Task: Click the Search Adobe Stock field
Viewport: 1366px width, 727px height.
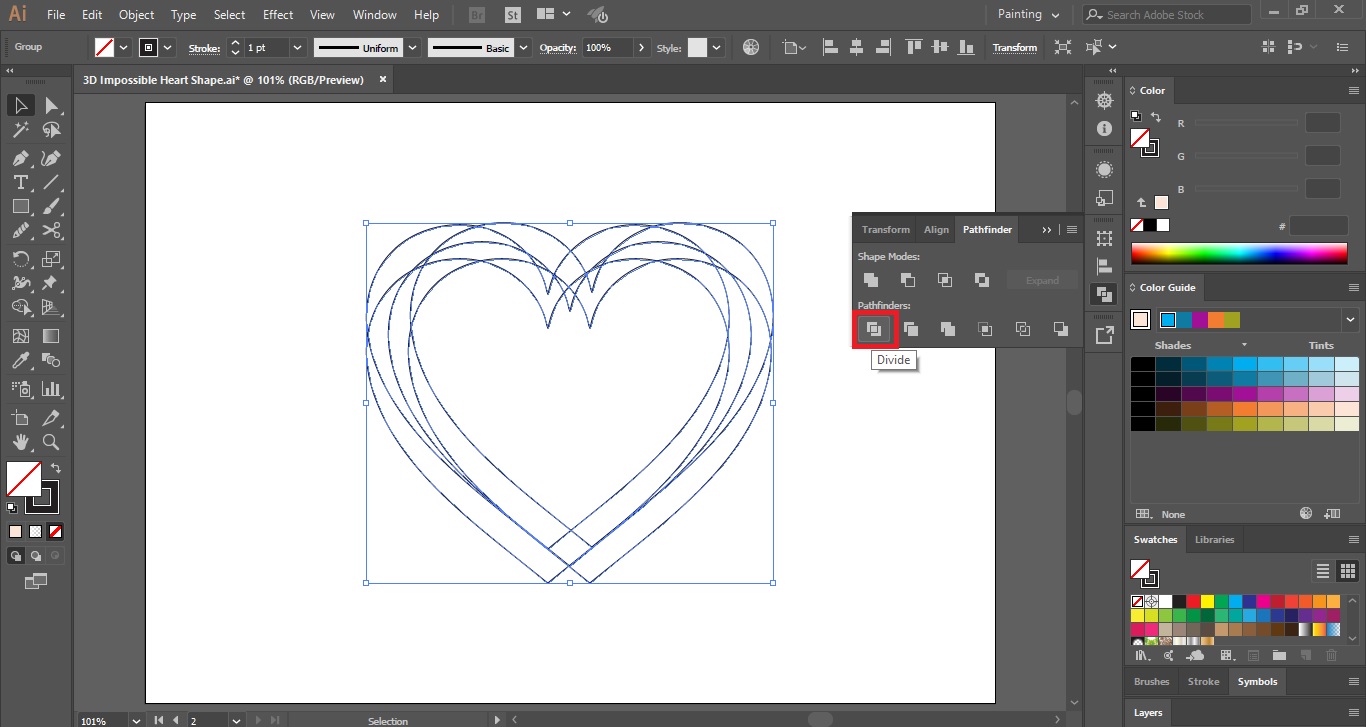Action: (x=1165, y=14)
